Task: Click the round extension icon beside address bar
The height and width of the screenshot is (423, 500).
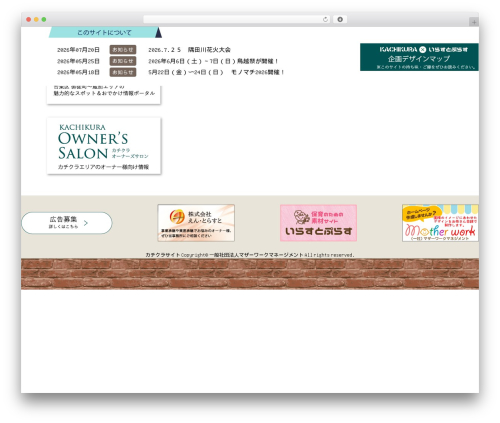Action: point(340,19)
